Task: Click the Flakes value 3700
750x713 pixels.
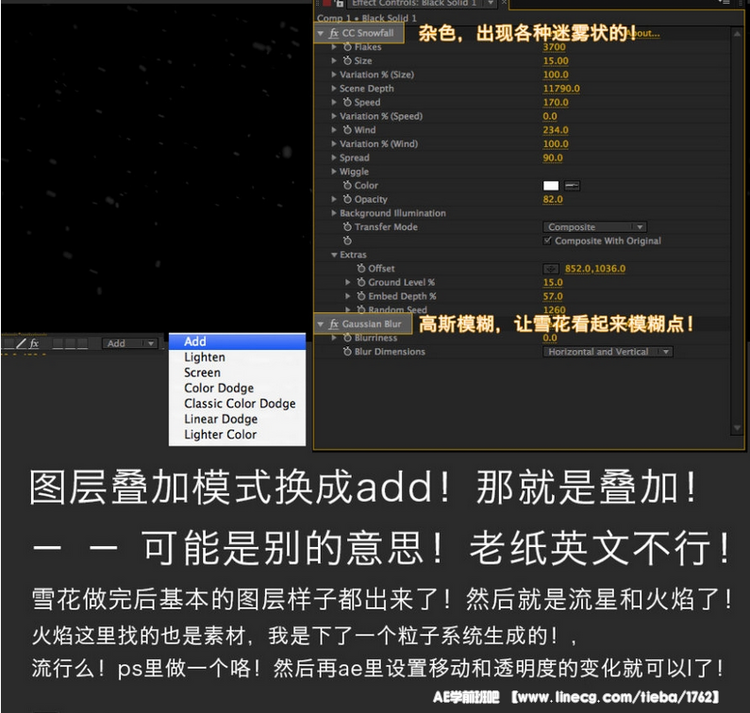Action: click(x=554, y=47)
